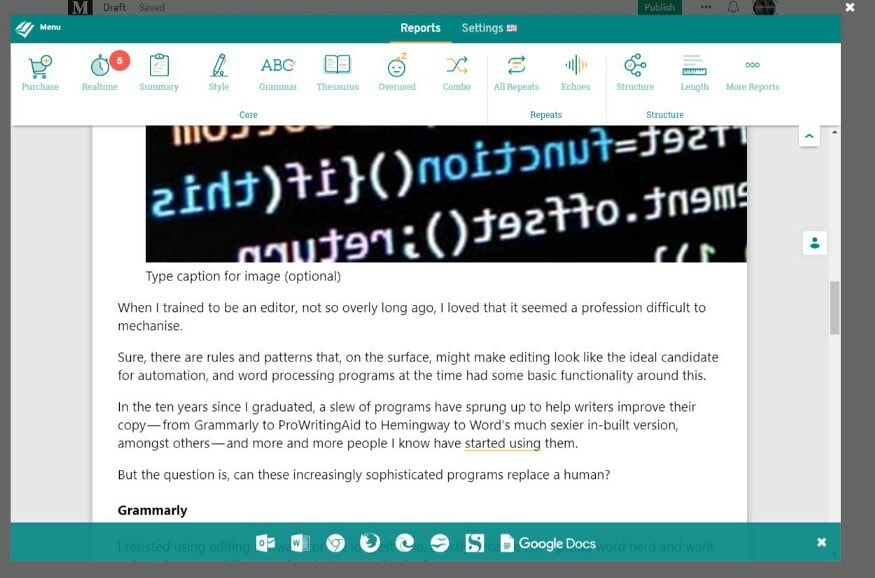875x578 pixels.
Task: Open the Length report
Action: 694,73
